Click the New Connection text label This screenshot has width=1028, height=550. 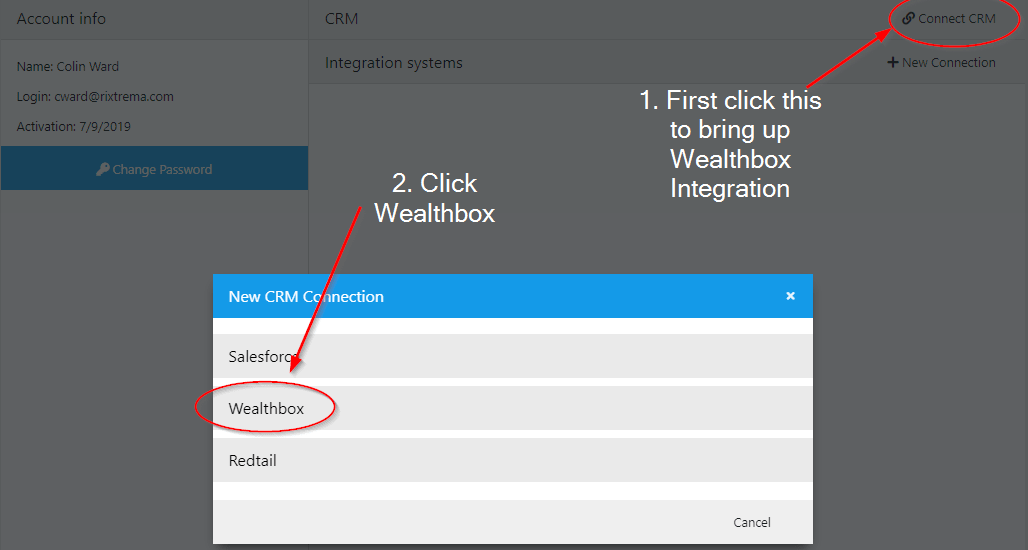click(x=948, y=63)
